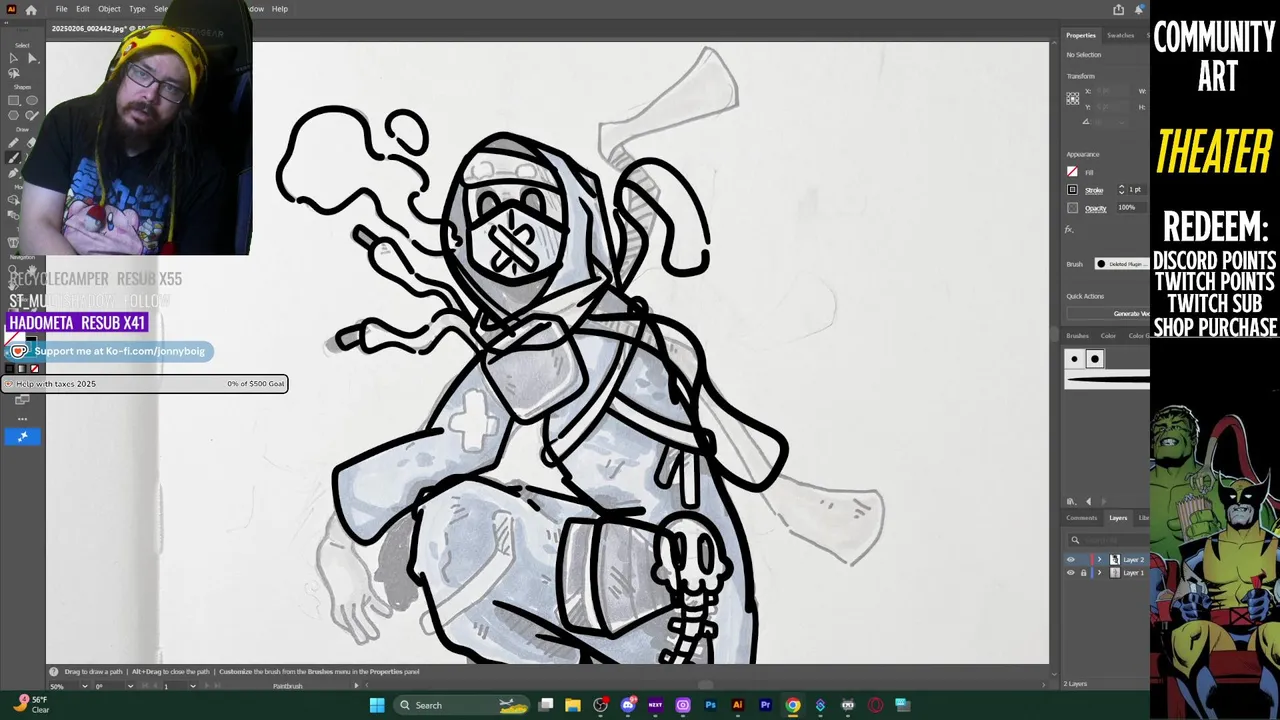The height and width of the screenshot is (720, 1280).
Task: Click the stroke weight stepper arrows
Action: click(x=1121, y=190)
